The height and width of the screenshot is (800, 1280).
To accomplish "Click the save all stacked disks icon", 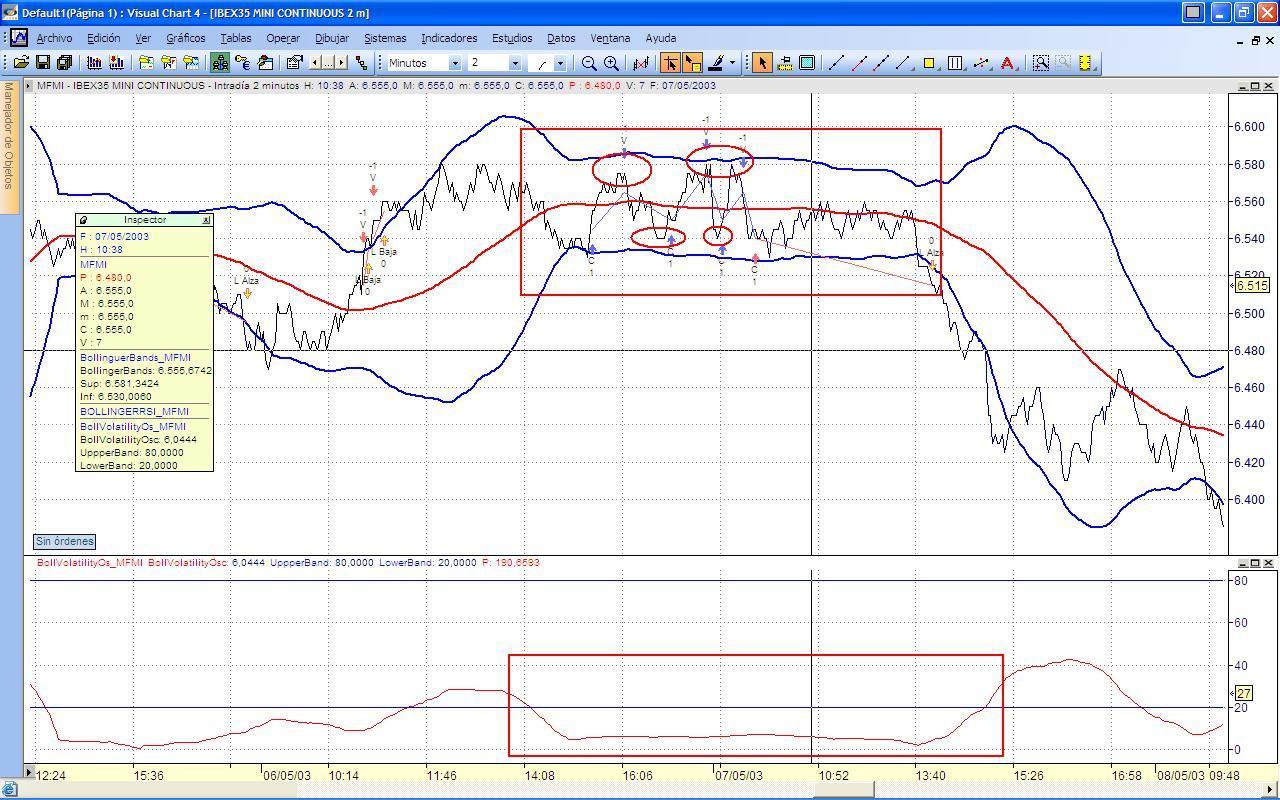I will point(64,63).
